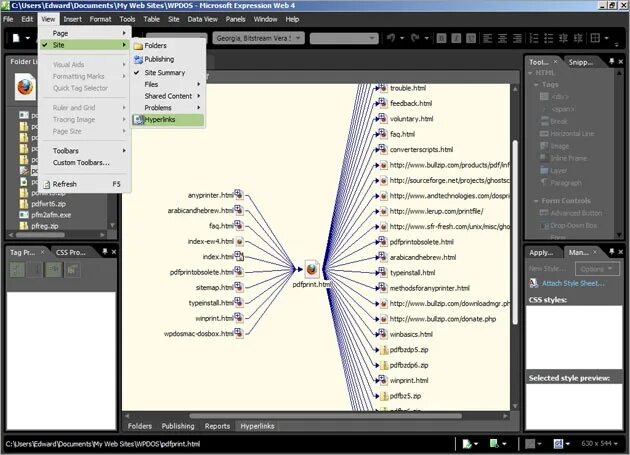Screen dimensions: 630x455
Task: Expand the Files submenu
Action: point(168,84)
